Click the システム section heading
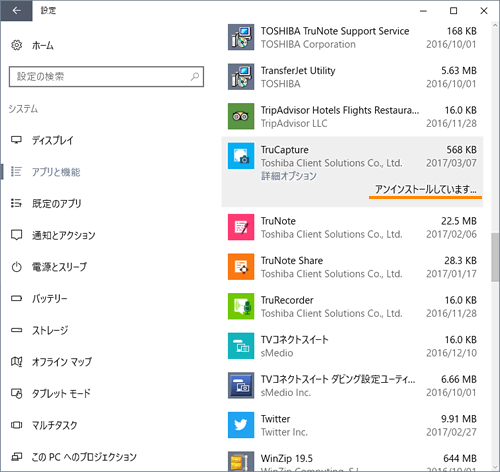The height and width of the screenshot is (472, 500). pos(23,109)
